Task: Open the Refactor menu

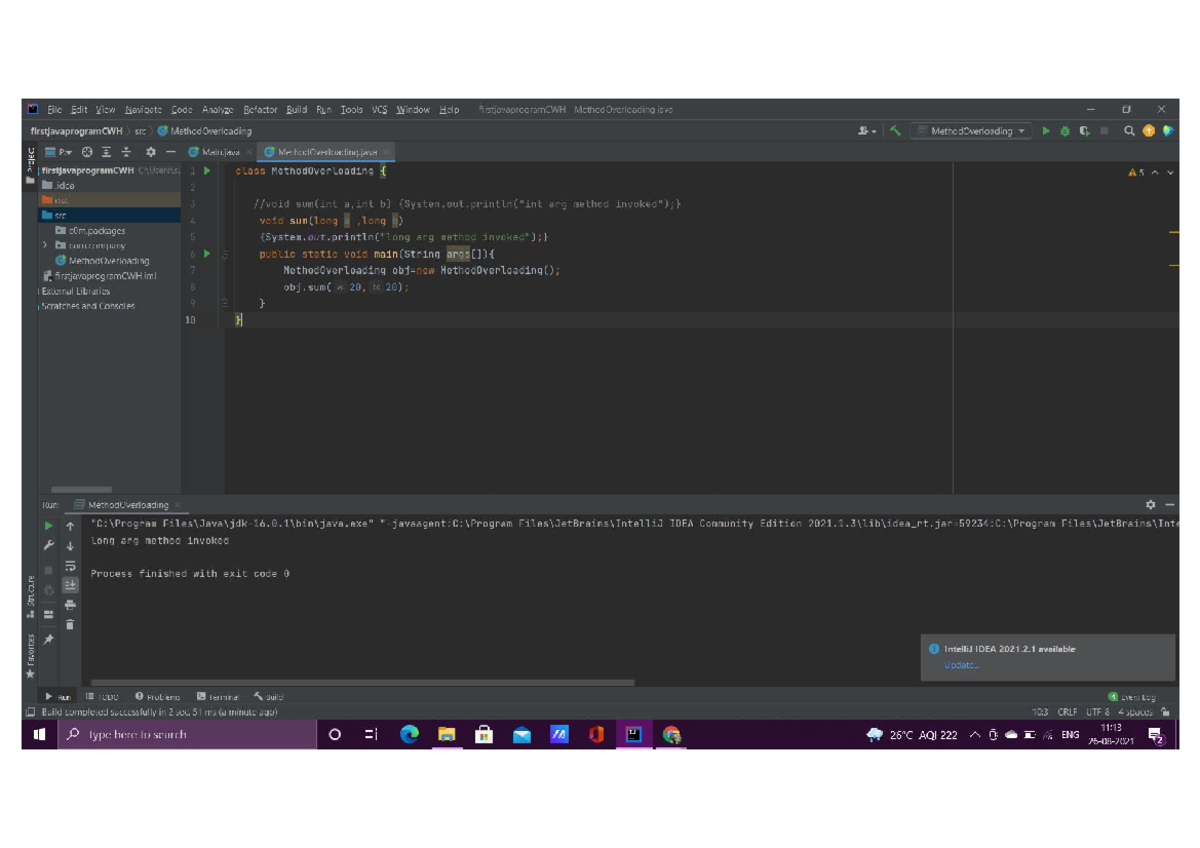Action: pos(261,110)
